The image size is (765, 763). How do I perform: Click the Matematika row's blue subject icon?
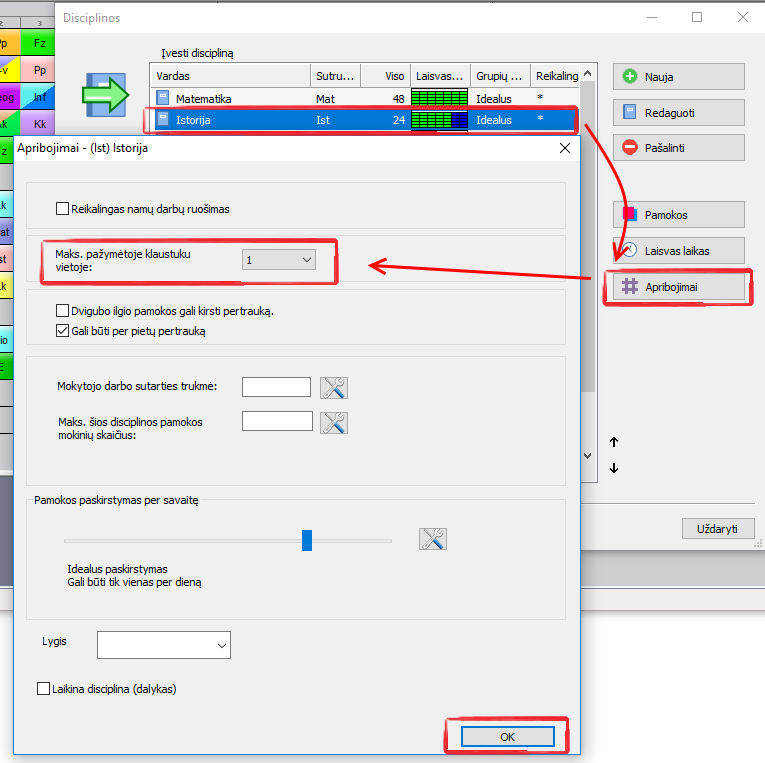pyautogui.click(x=164, y=99)
